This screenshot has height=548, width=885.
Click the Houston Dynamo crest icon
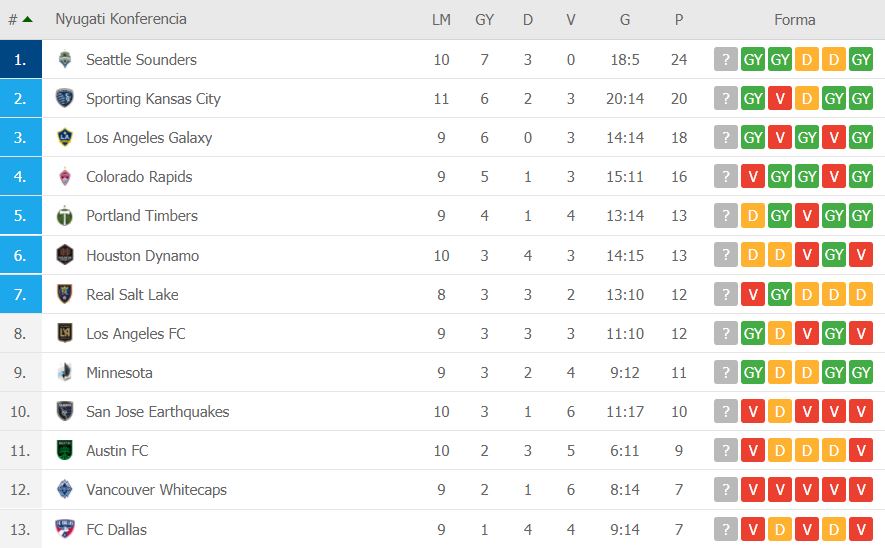65,255
